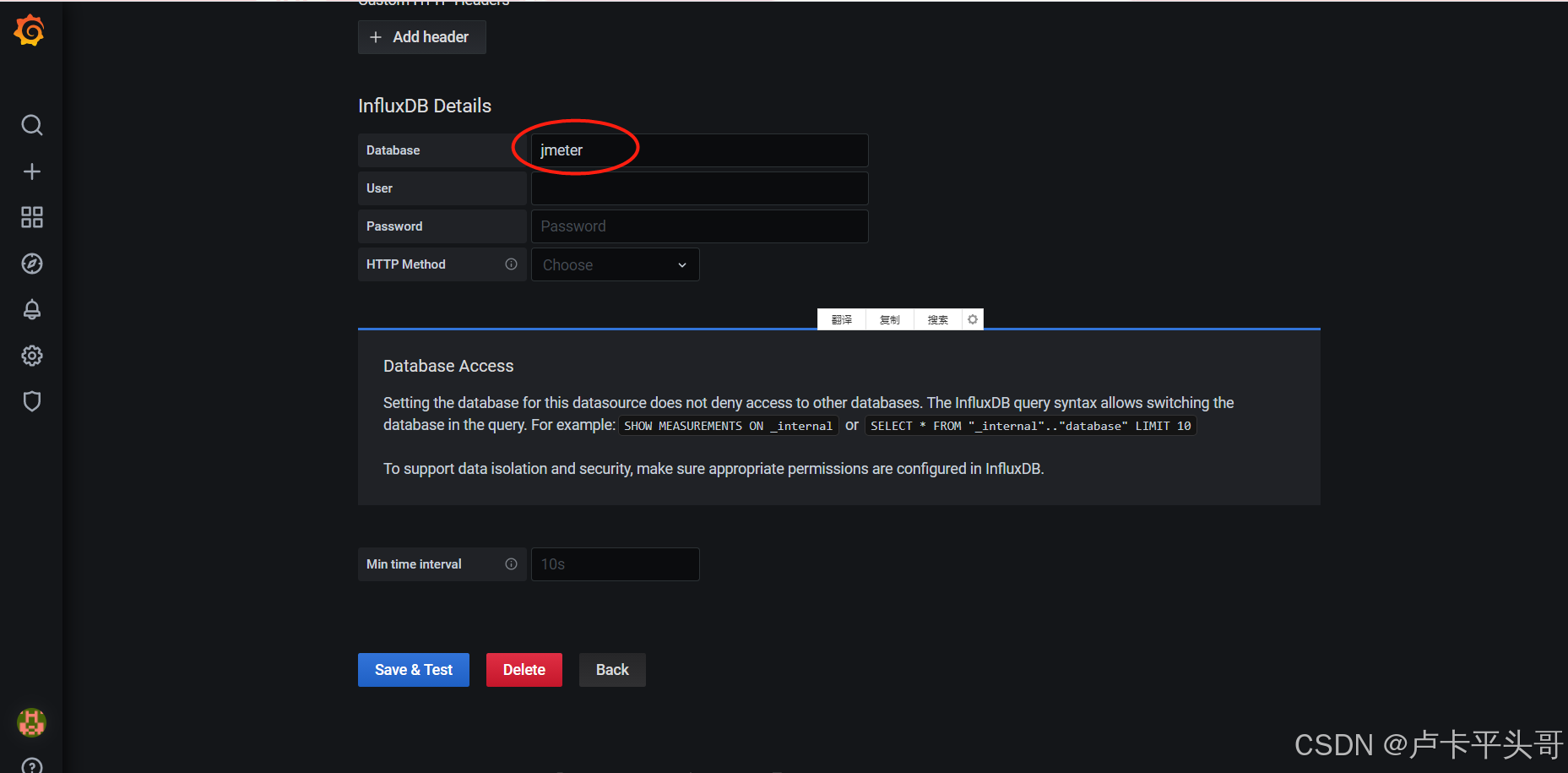1568x773 pixels.
Task: Open the Server Admin shield icon
Action: coord(32,401)
